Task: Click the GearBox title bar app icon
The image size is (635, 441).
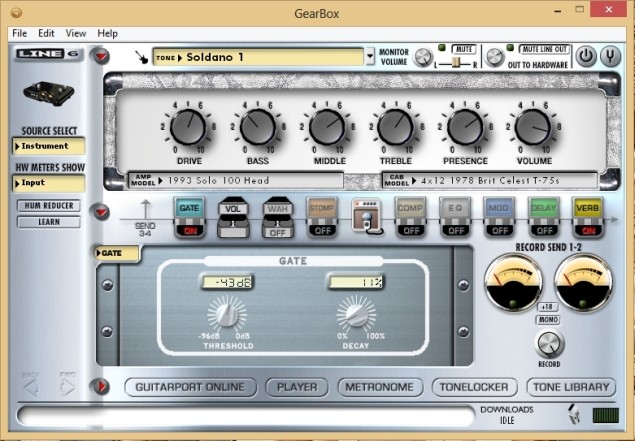Action: click(x=16, y=13)
